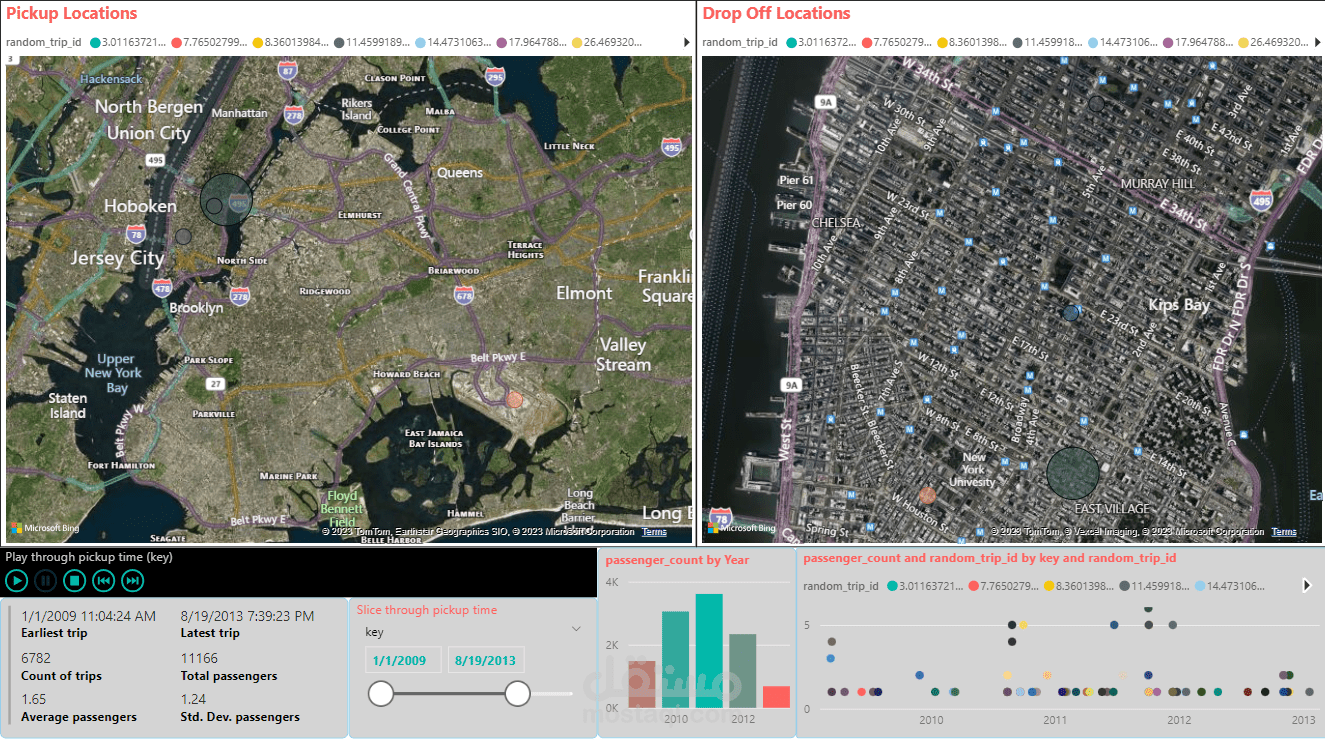Click the large bubble over East Village
The width and height of the screenshot is (1325, 743).
pyautogui.click(x=1073, y=474)
